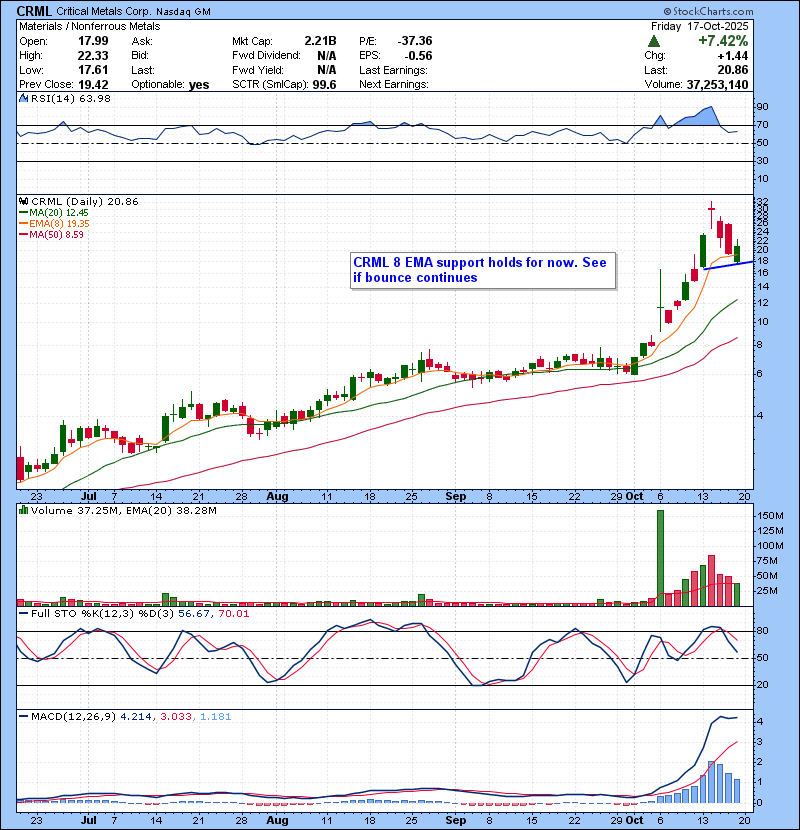Click the volume bars icon beside Volume legend
The height and width of the screenshot is (830, 800).
click(23, 510)
